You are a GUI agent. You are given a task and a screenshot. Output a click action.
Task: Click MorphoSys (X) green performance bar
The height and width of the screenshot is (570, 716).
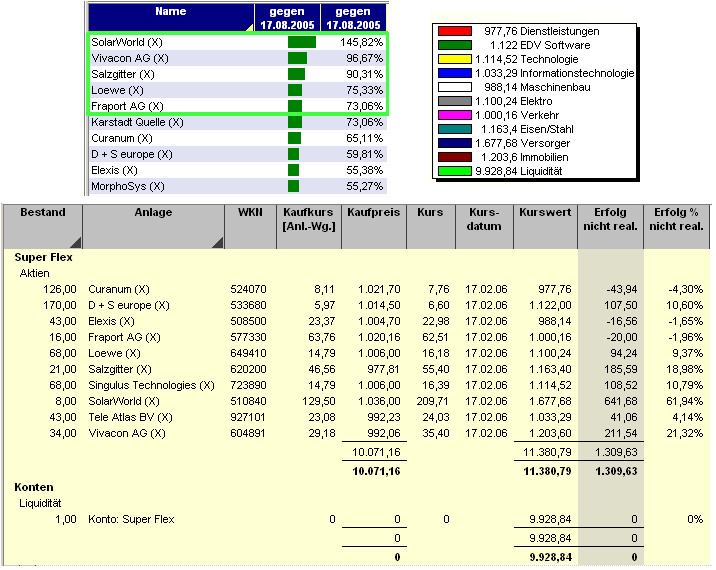[x=294, y=186]
